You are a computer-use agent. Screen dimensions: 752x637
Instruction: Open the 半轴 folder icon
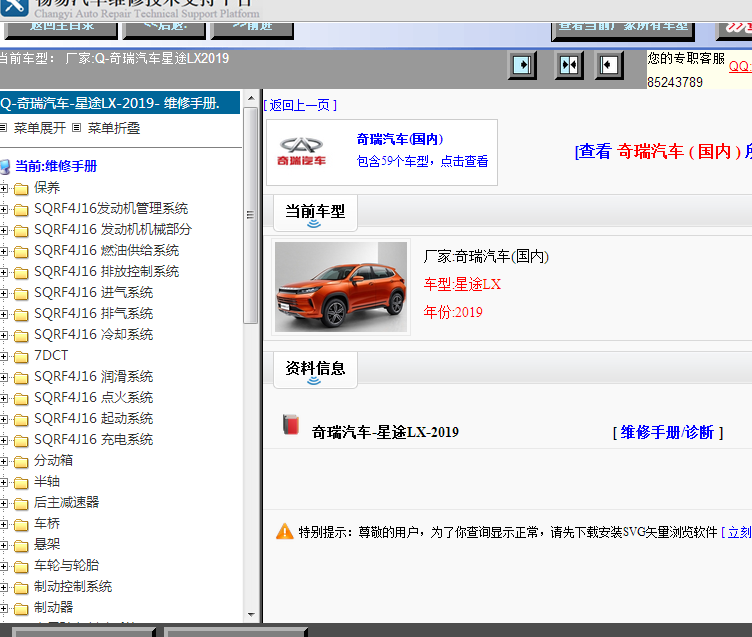21,483
